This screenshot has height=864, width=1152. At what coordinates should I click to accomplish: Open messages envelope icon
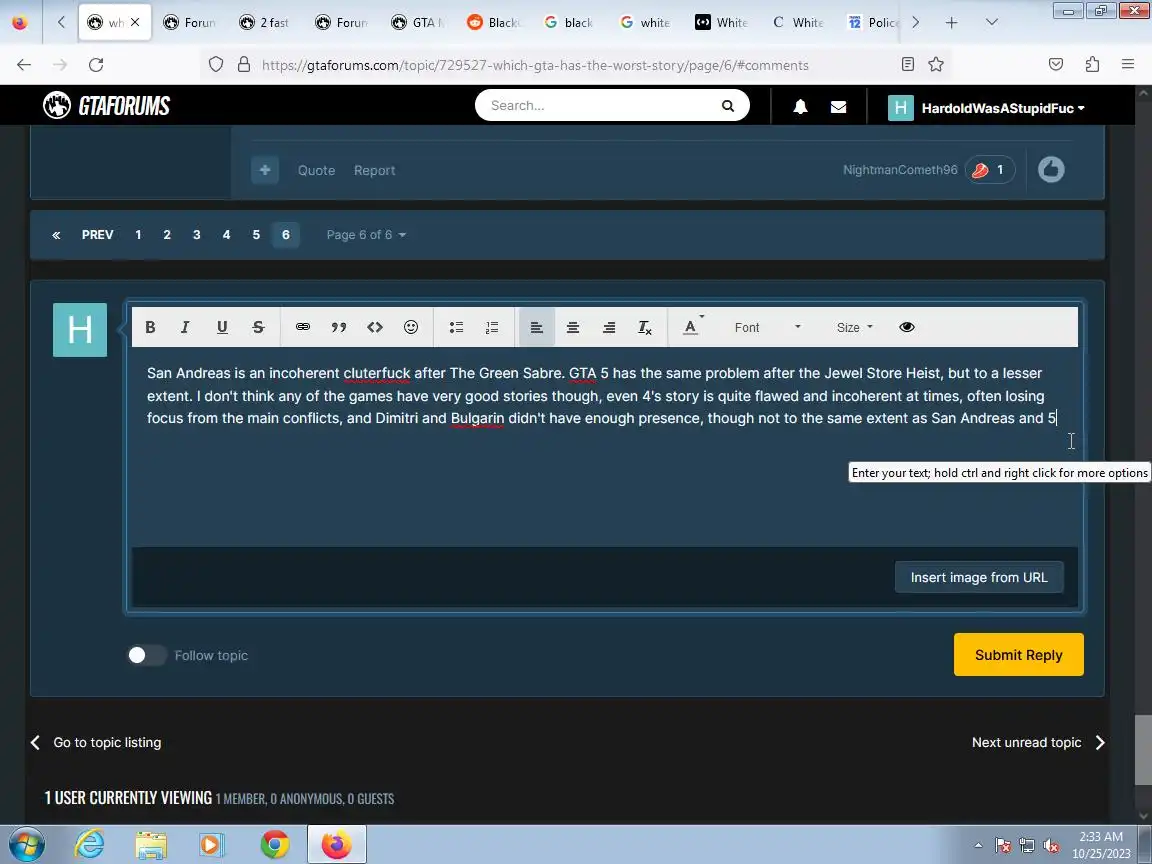pos(838,107)
